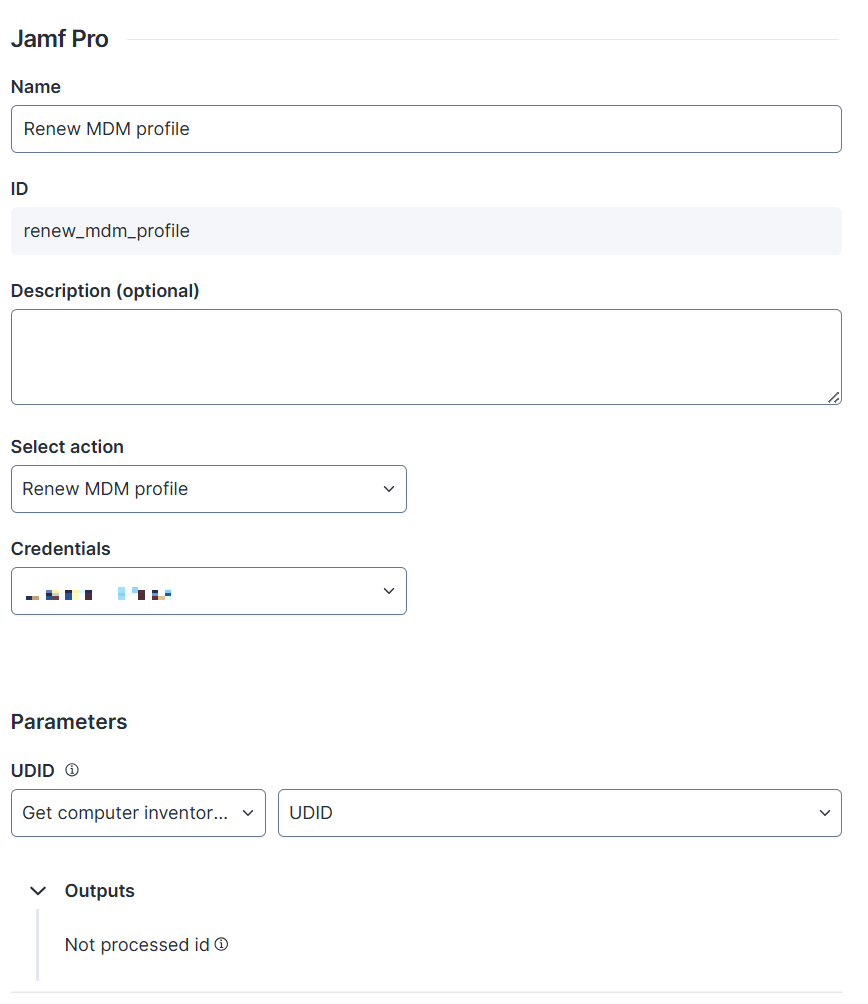The image size is (868, 1004).
Task: Click the Jamf Pro heading
Action: pyautogui.click(x=60, y=39)
